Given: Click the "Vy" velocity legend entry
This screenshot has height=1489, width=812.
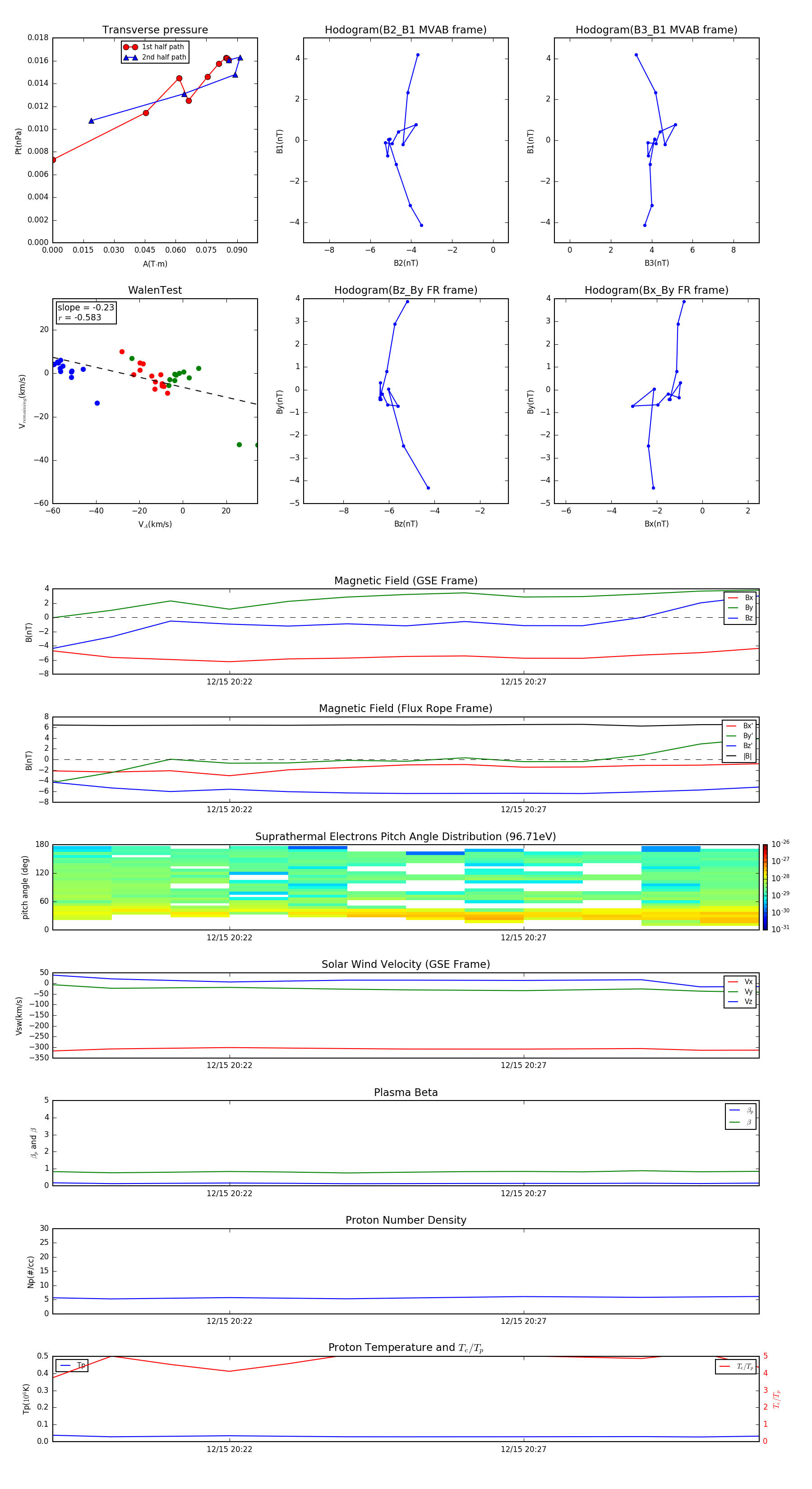Looking at the screenshot, I should 740,991.
